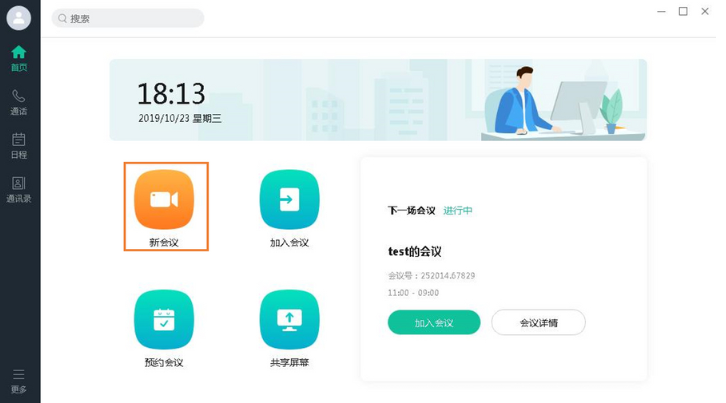The height and width of the screenshot is (403, 726).
Task: Start 共享屏幕 screen sharing icon
Action: point(289,319)
